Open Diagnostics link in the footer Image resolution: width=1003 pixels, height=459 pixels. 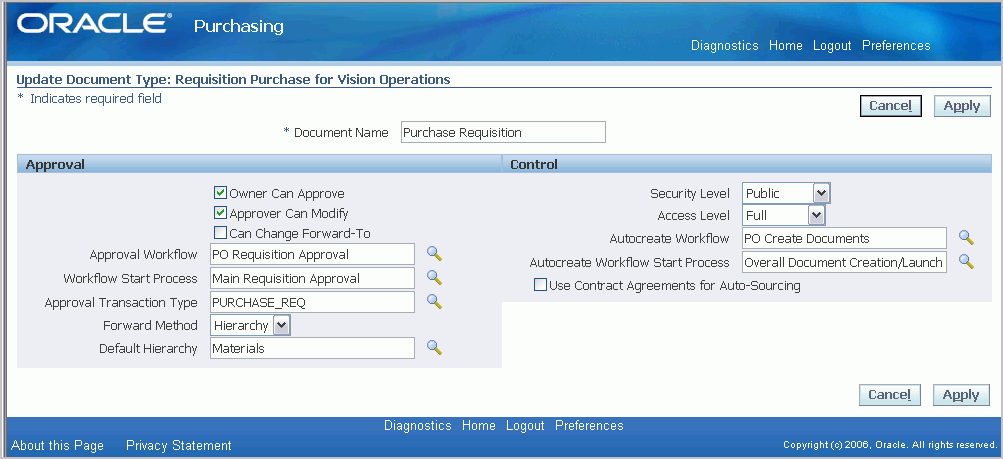[x=418, y=425]
